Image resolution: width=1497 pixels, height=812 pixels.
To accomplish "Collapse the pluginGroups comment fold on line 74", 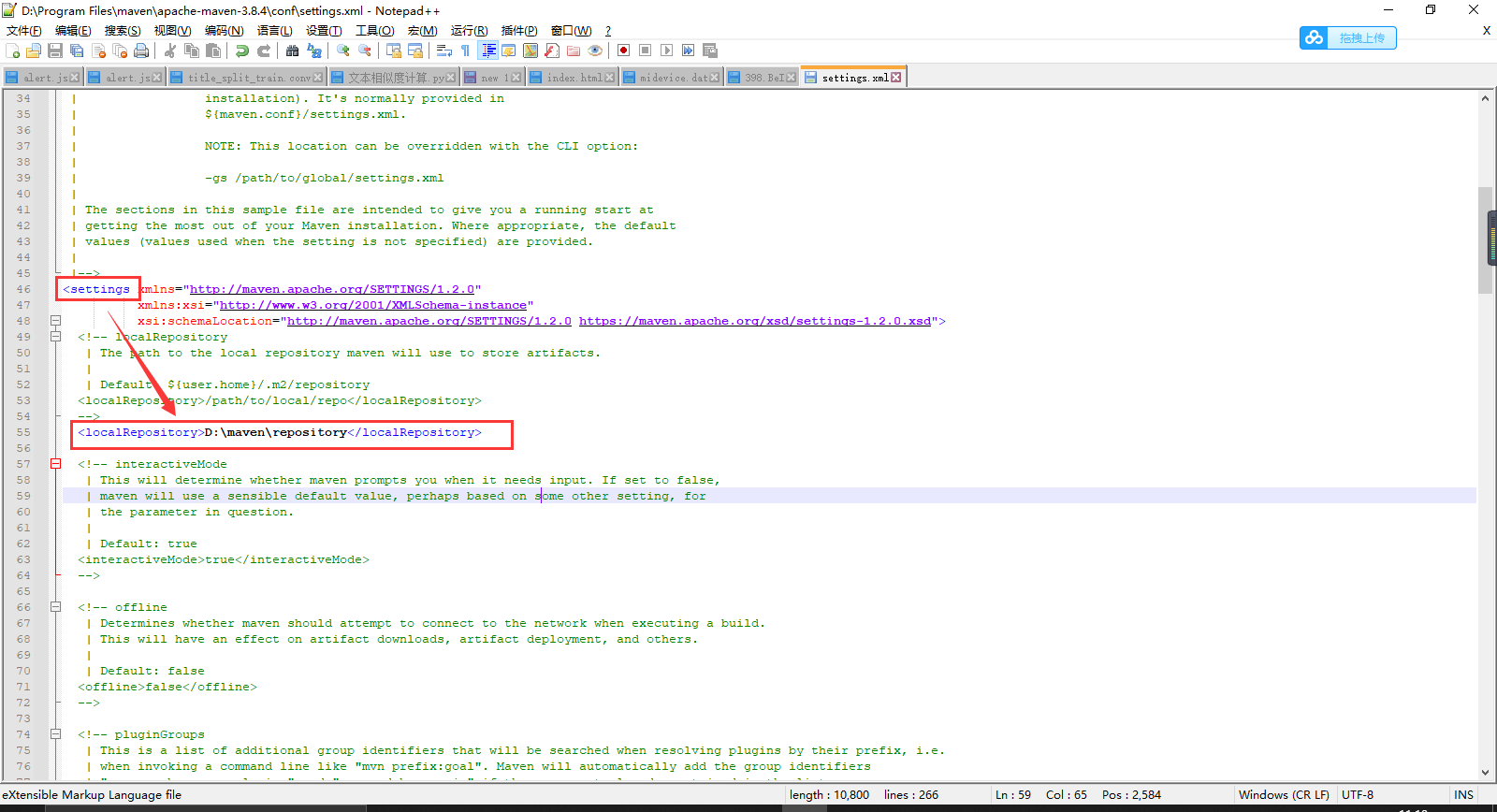I will pyautogui.click(x=55, y=734).
